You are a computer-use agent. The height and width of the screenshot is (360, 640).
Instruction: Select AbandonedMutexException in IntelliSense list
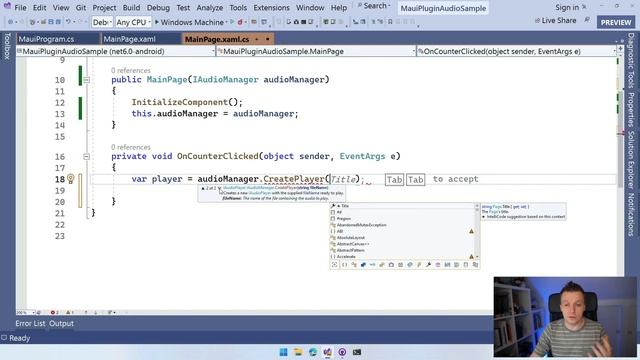402,225
